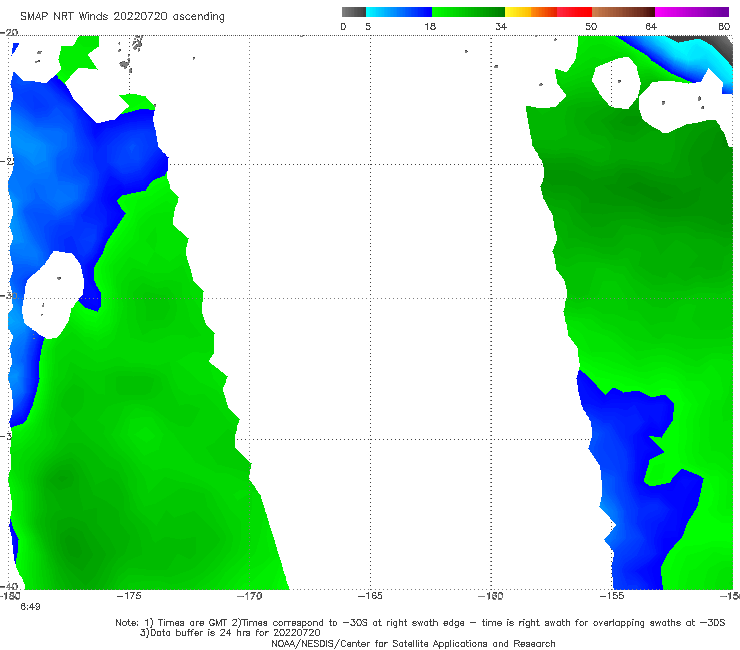The image size is (740, 650).
Task: Click the color bar label '50'
Action: pos(591,27)
